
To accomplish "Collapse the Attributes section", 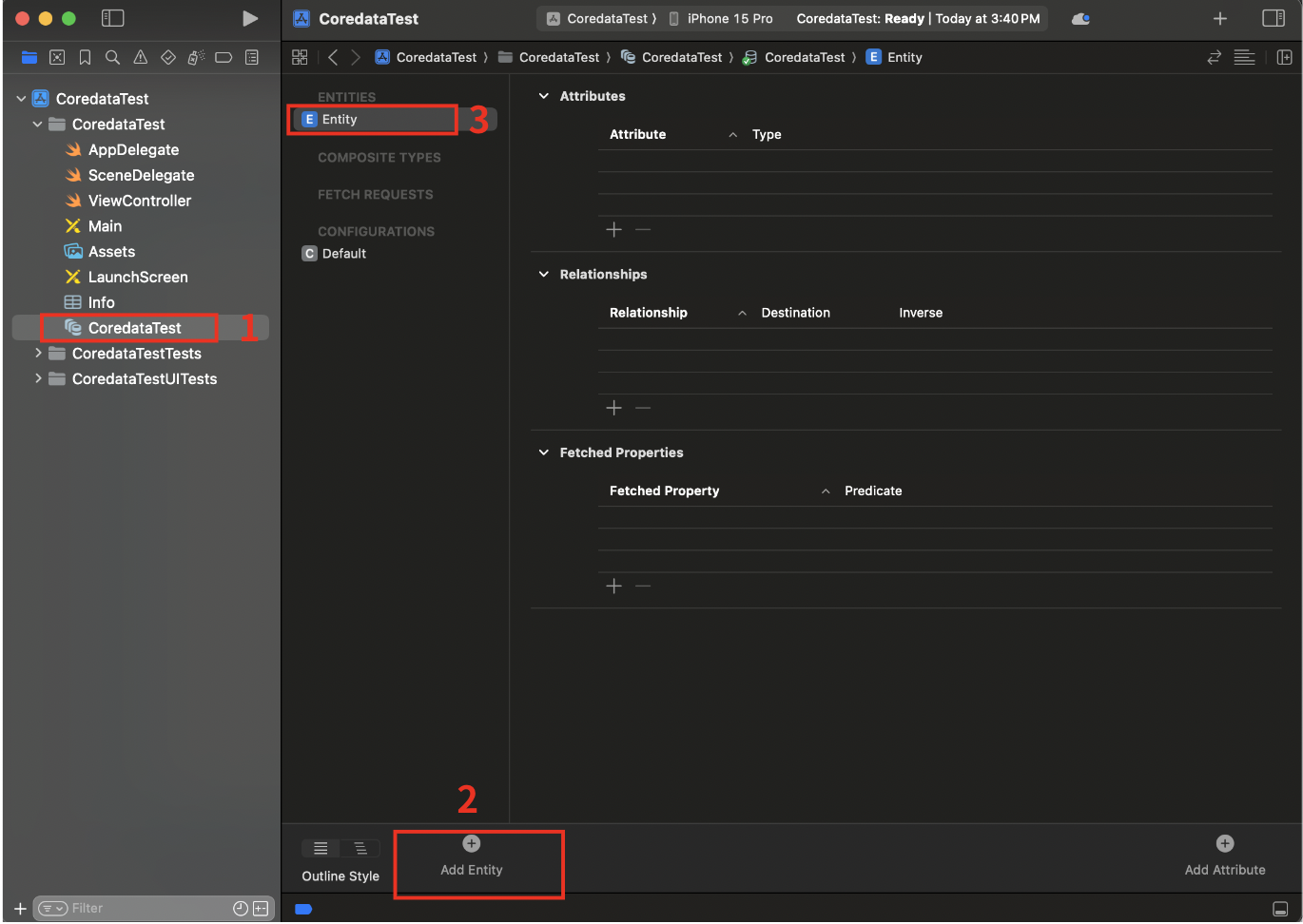I will (544, 96).
